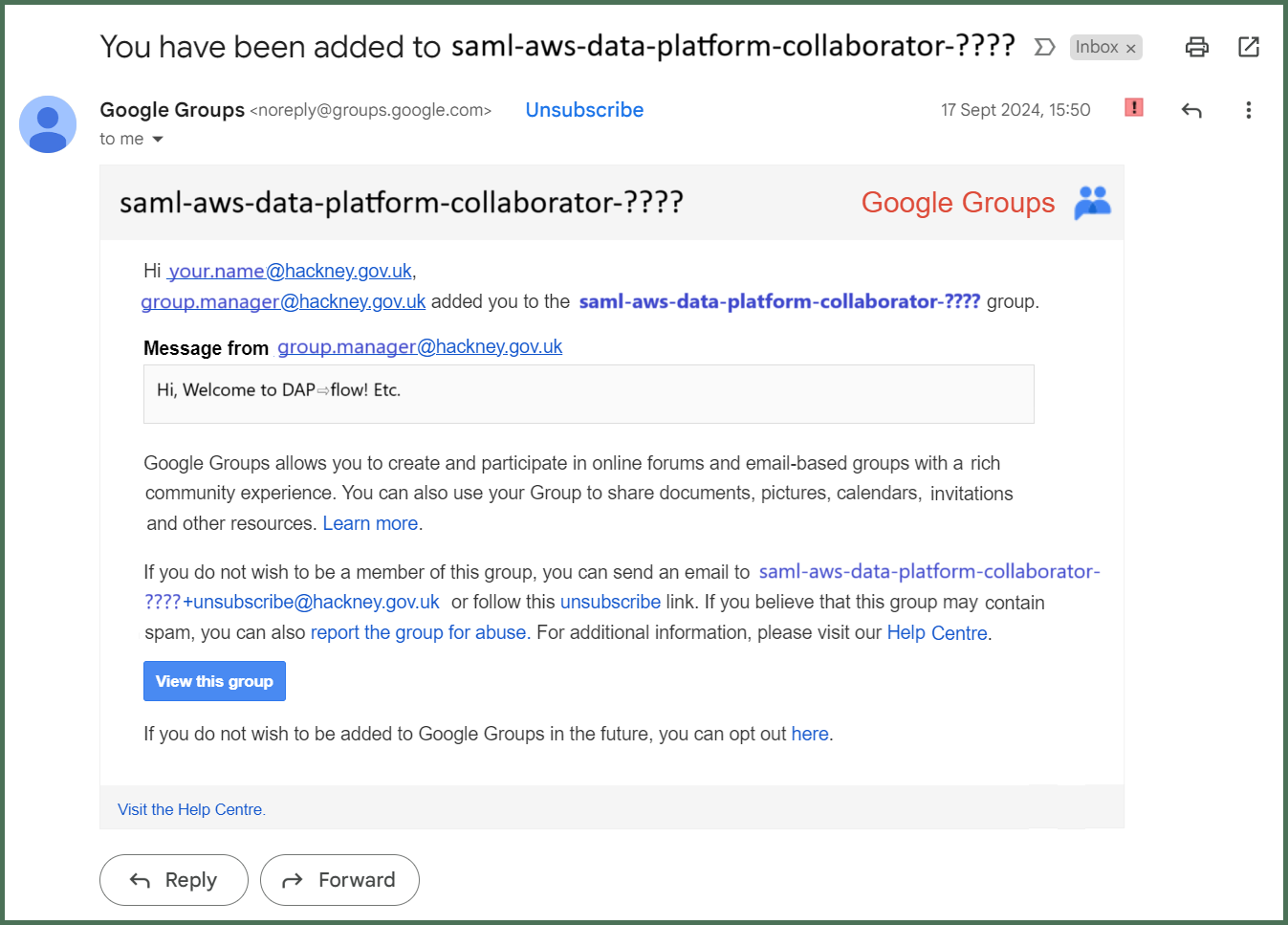Click the sender name Google Groups
The width and height of the screenshot is (1288, 925).
(x=172, y=110)
